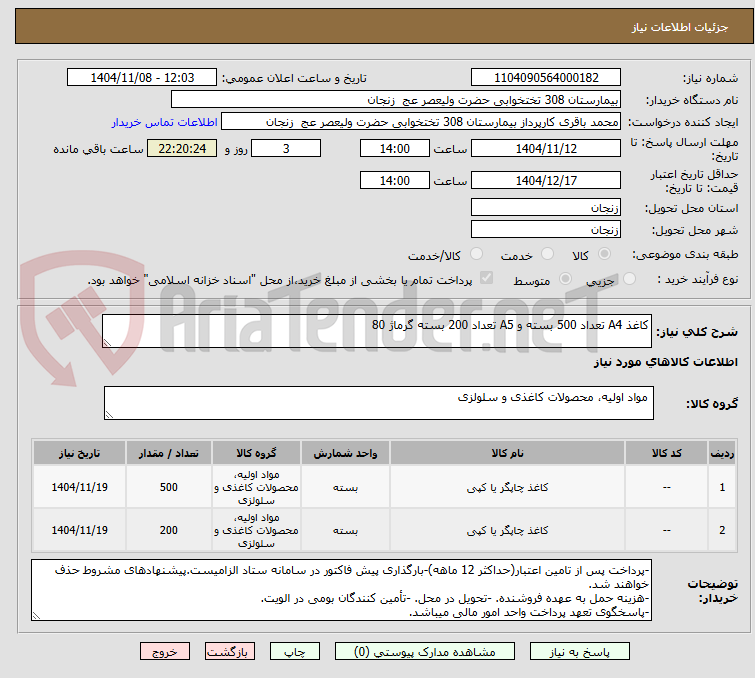Click the اطلاعات کالاهای مورد نیاز heading
This screenshot has width=755, height=678.
click(x=665, y=362)
